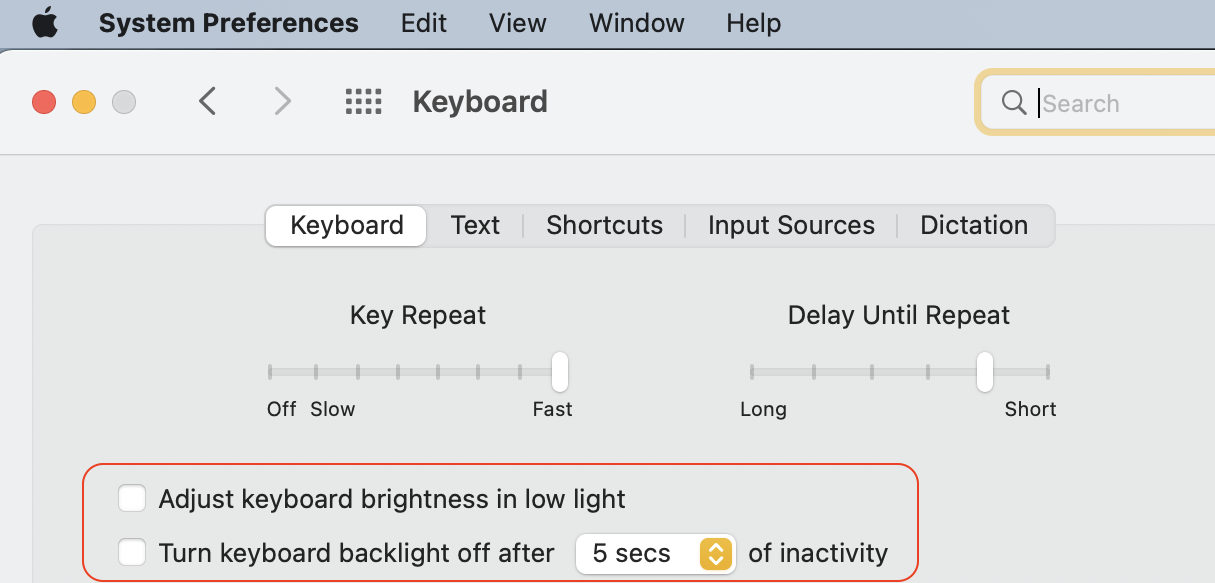Image resolution: width=1215 pixels, height=583 pixels.
Task: Open the View menu
Action: point(517,23)
